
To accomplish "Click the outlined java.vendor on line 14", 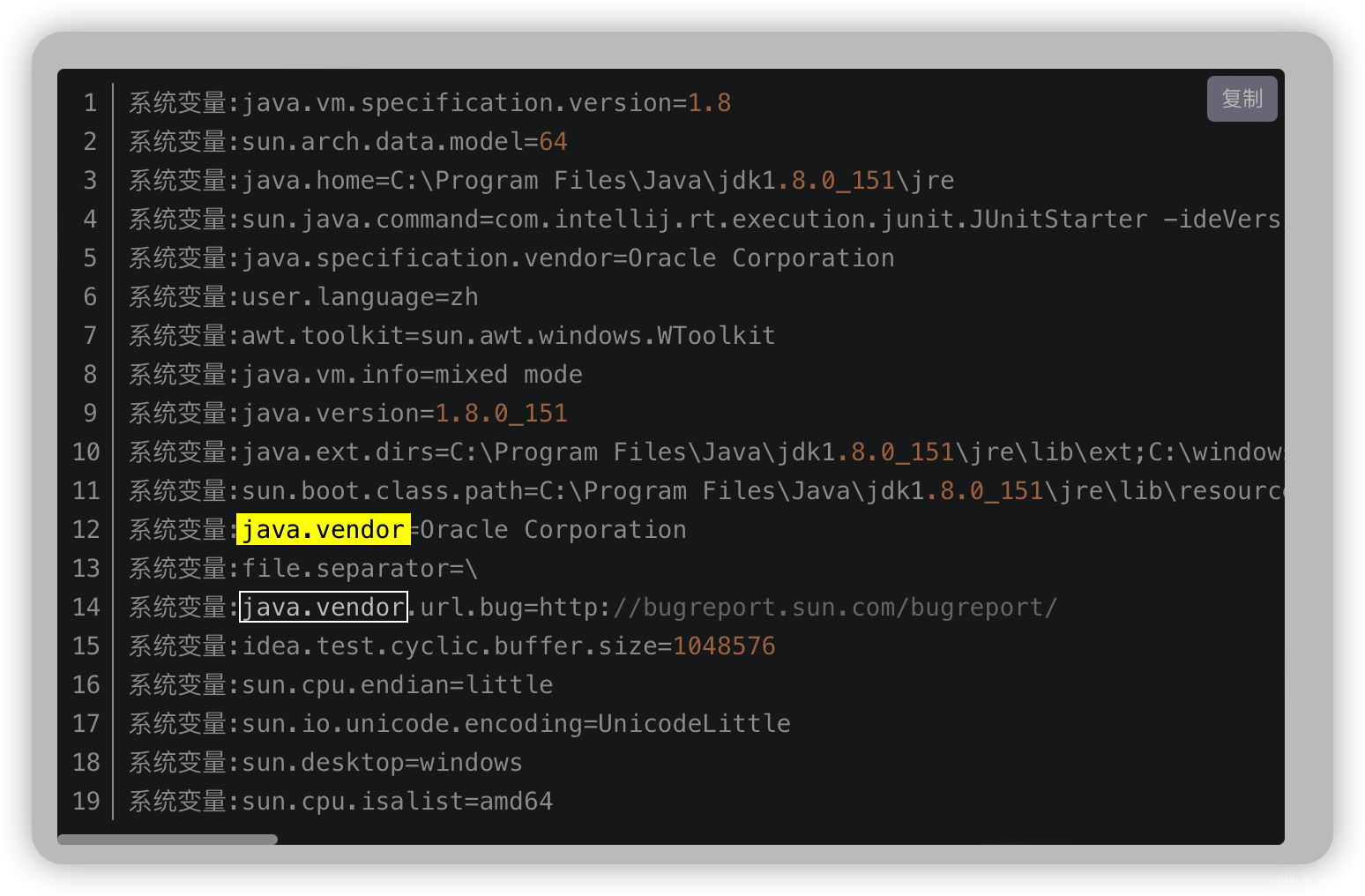I will coord(323,607).
